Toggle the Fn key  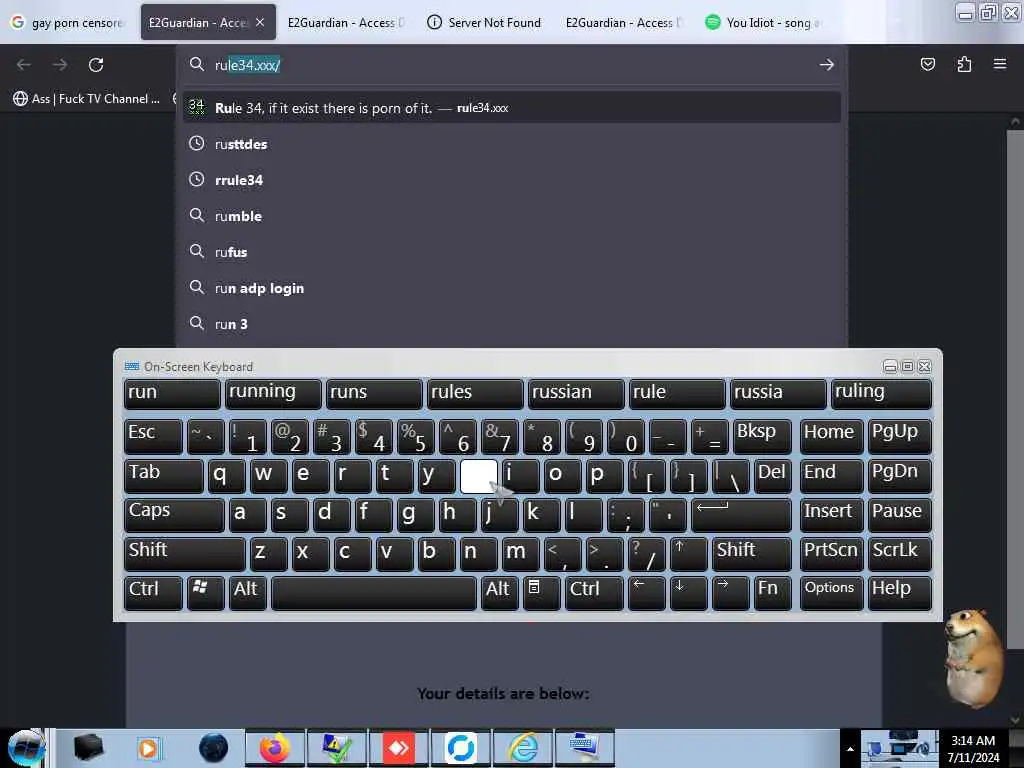(773, 593)
